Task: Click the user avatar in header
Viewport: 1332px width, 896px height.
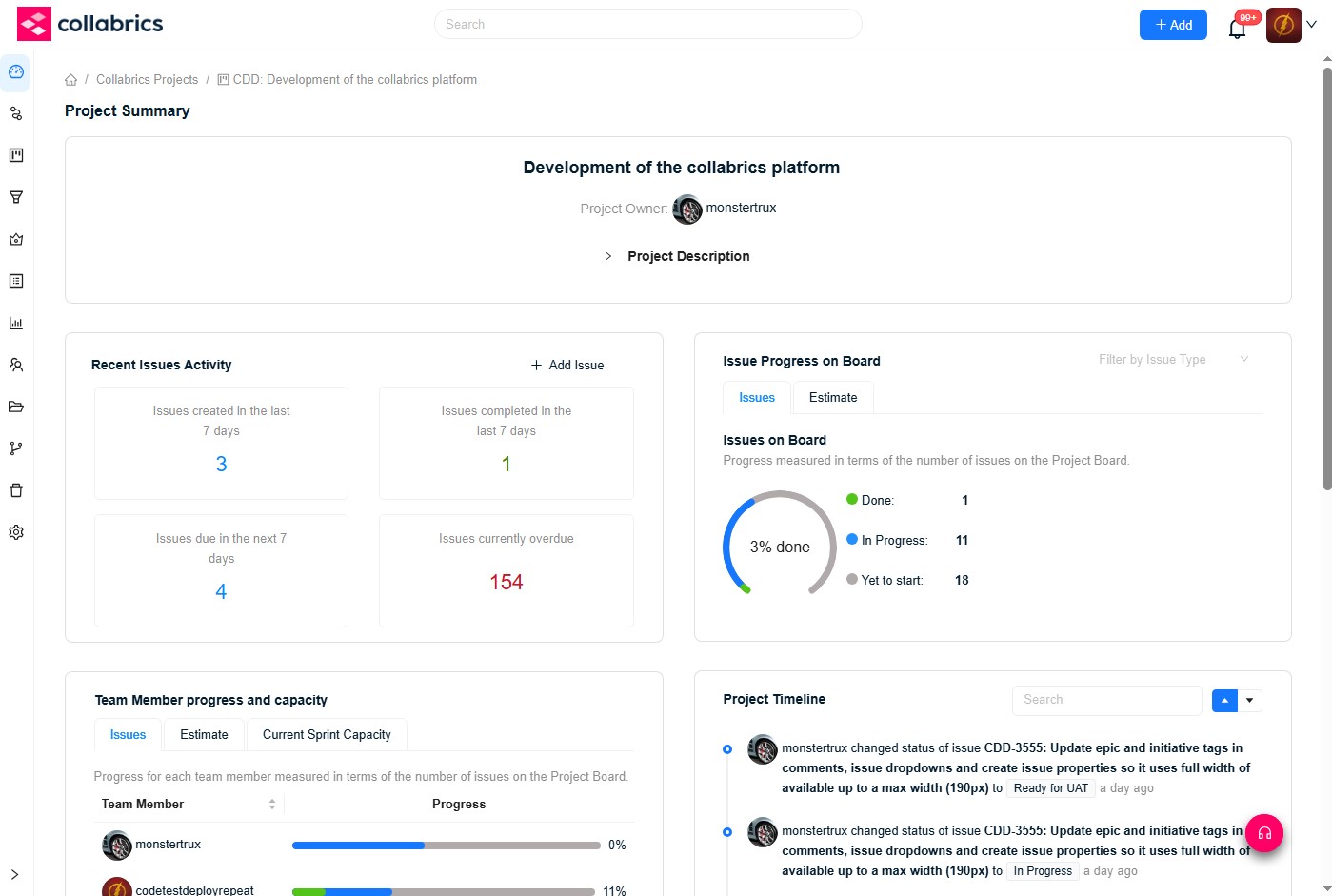Action: click(1283, 25)
